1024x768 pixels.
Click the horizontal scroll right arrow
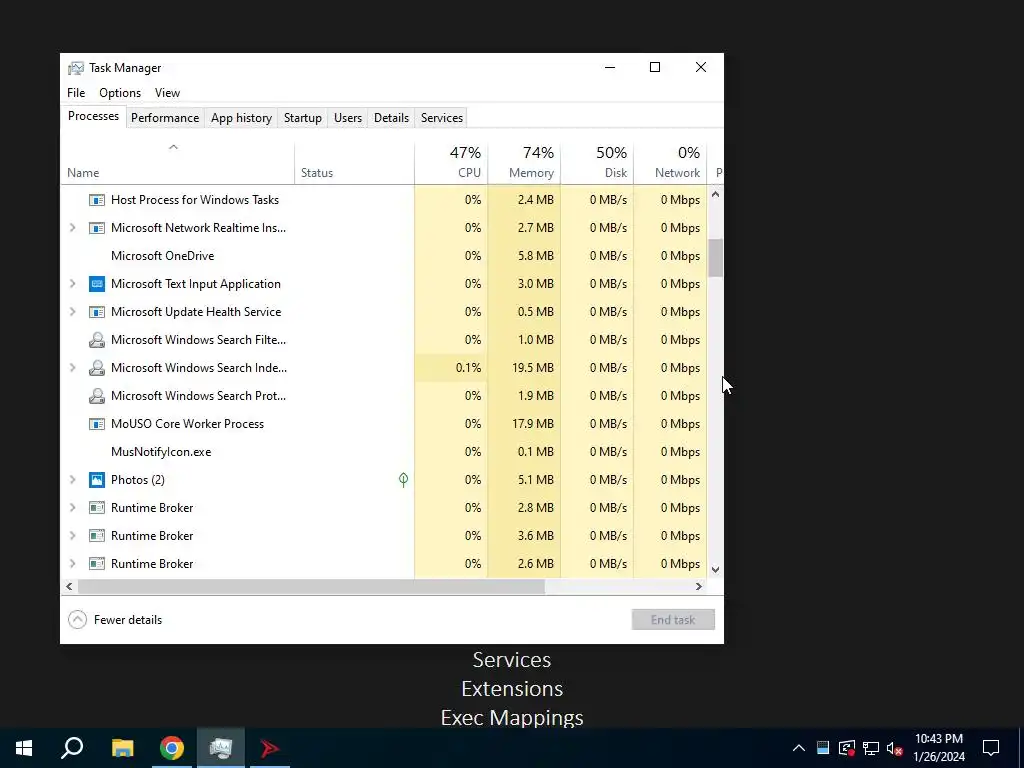coord(699,586)
